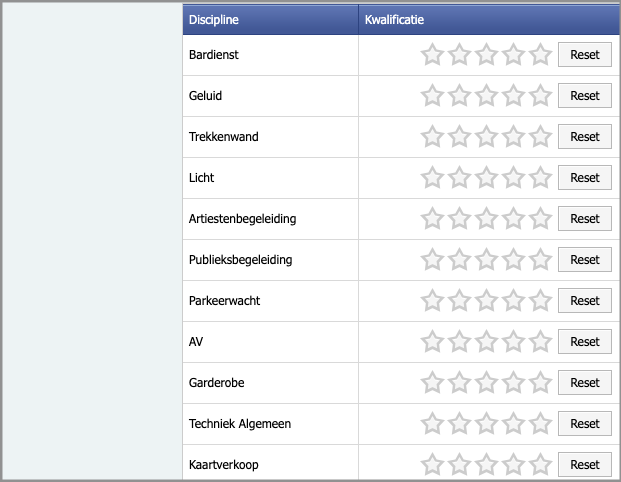Set Licht qualification to four stars
The image size is (621, 482).
coord(513,178)
